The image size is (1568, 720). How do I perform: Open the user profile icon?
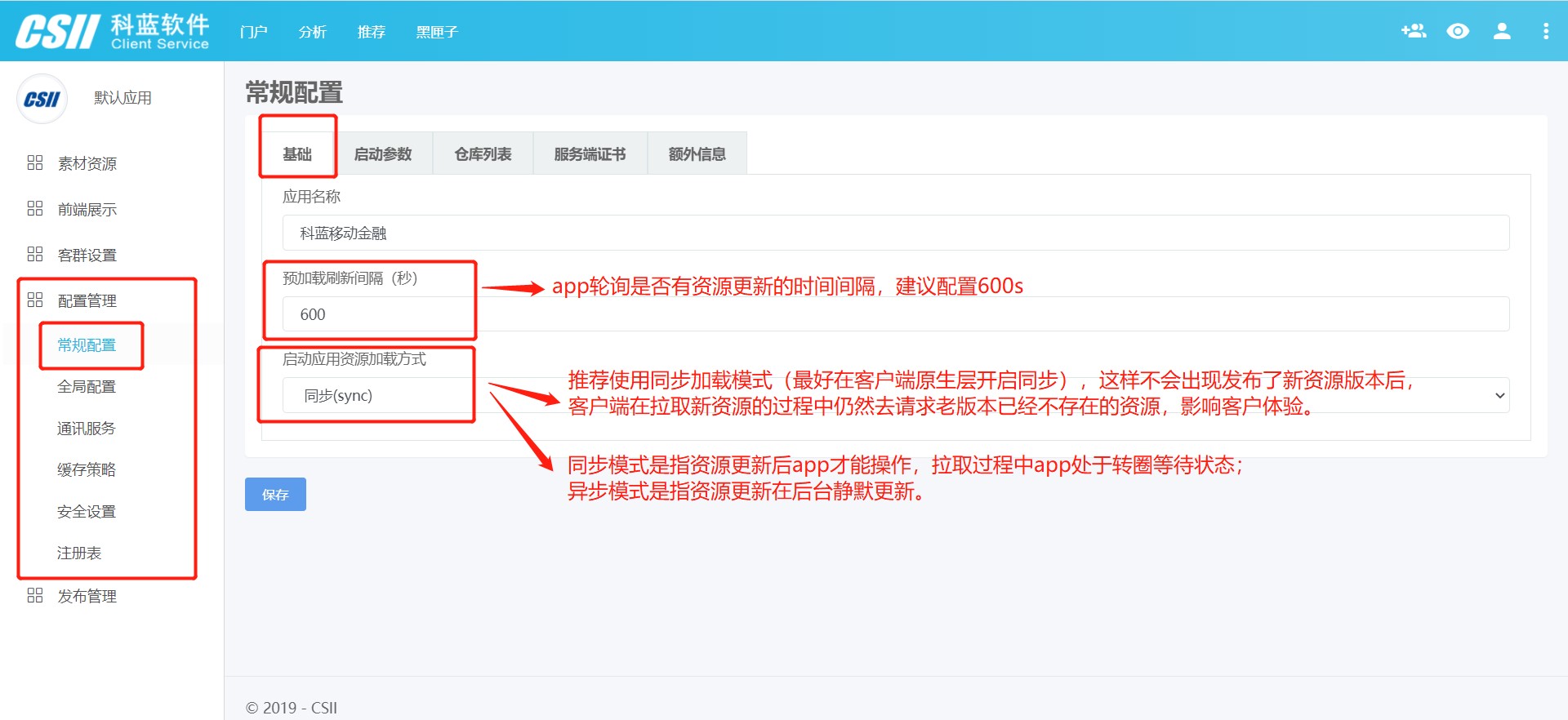pos(1502,31)
